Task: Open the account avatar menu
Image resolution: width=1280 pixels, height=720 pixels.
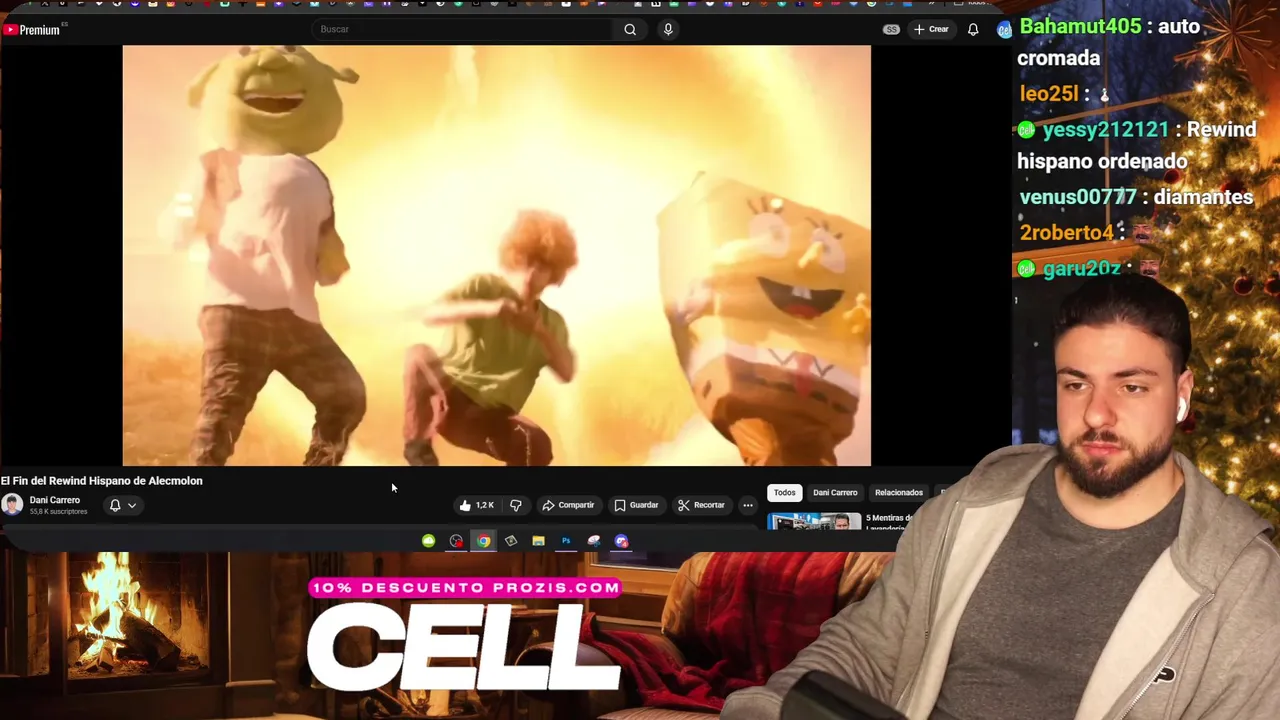Action: [1004, 29]
